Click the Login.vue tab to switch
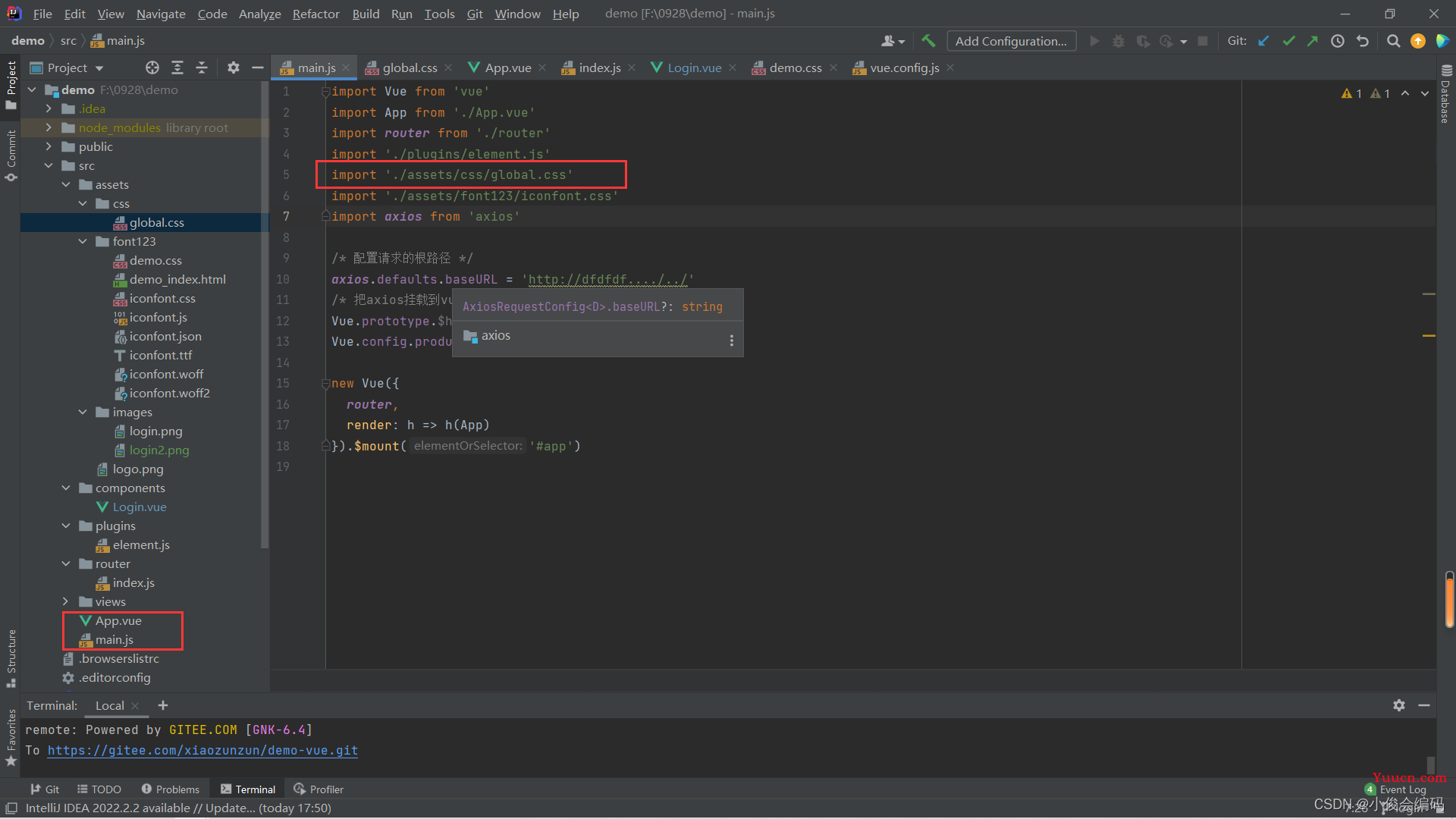This screenshot has width=1456, height=819. pyautogui.click(x=694, y=67)
